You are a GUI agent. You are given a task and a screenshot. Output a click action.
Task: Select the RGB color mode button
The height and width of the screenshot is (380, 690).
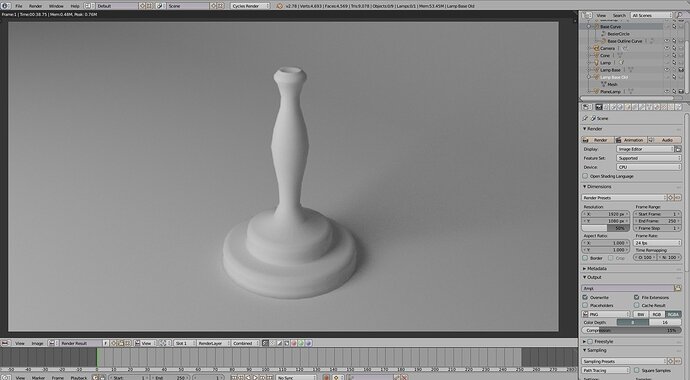[657, 314]
